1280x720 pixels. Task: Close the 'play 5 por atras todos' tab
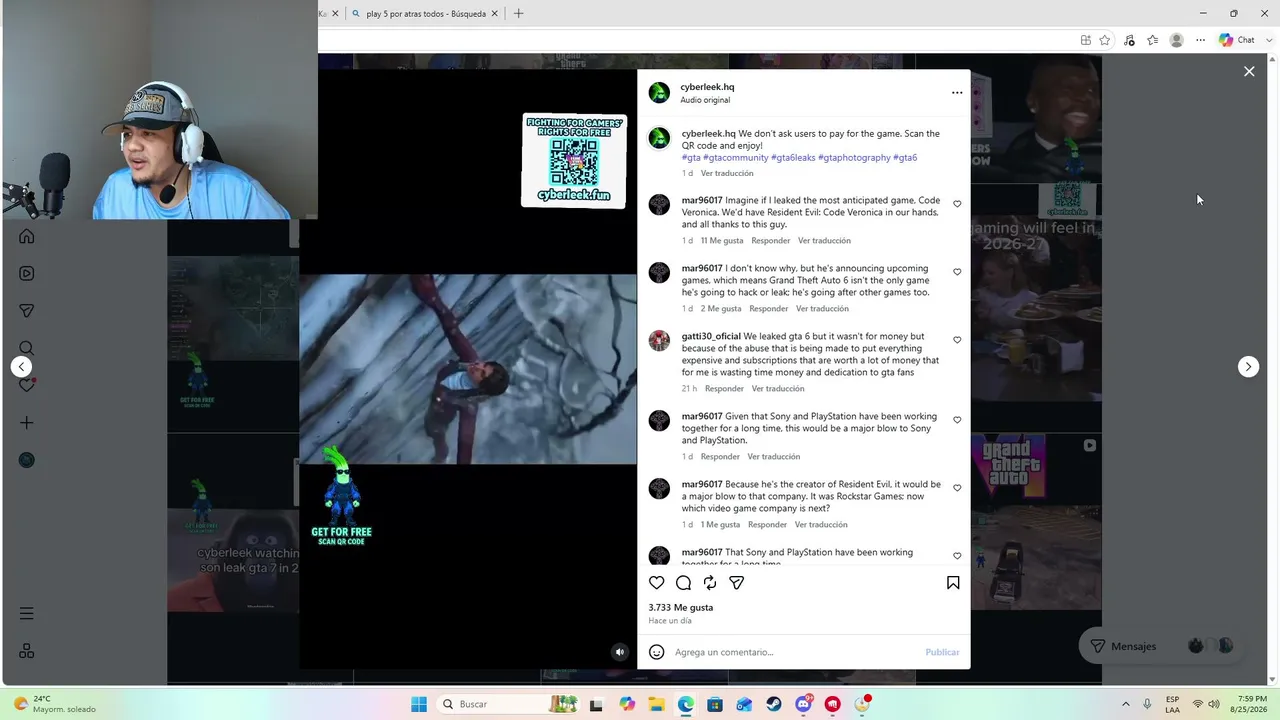tap(495, 14)
